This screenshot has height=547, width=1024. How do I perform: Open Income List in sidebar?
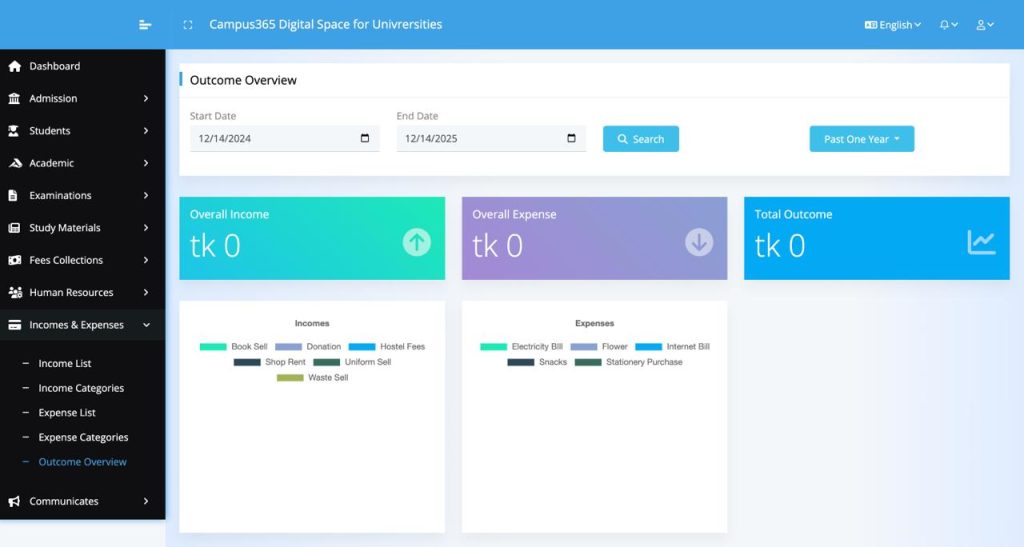click(65, 364)
